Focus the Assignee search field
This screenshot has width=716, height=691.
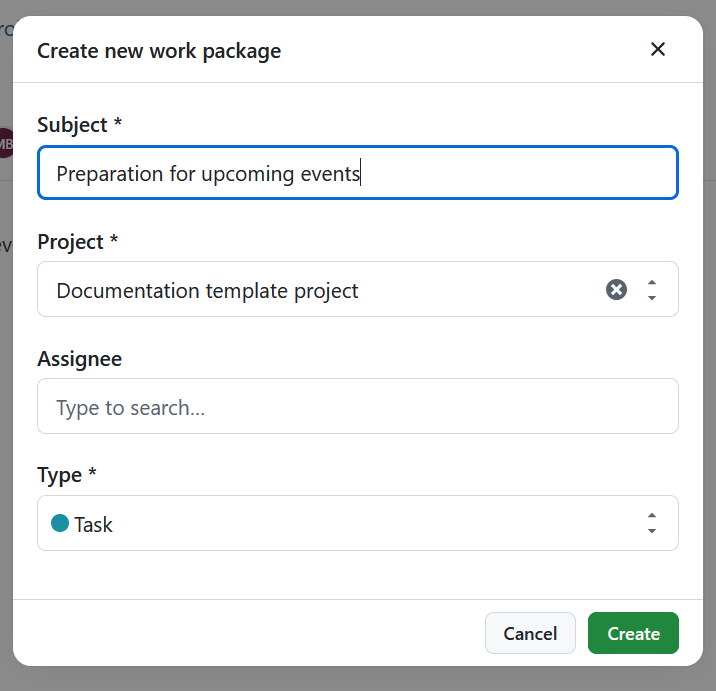(358, 406)
